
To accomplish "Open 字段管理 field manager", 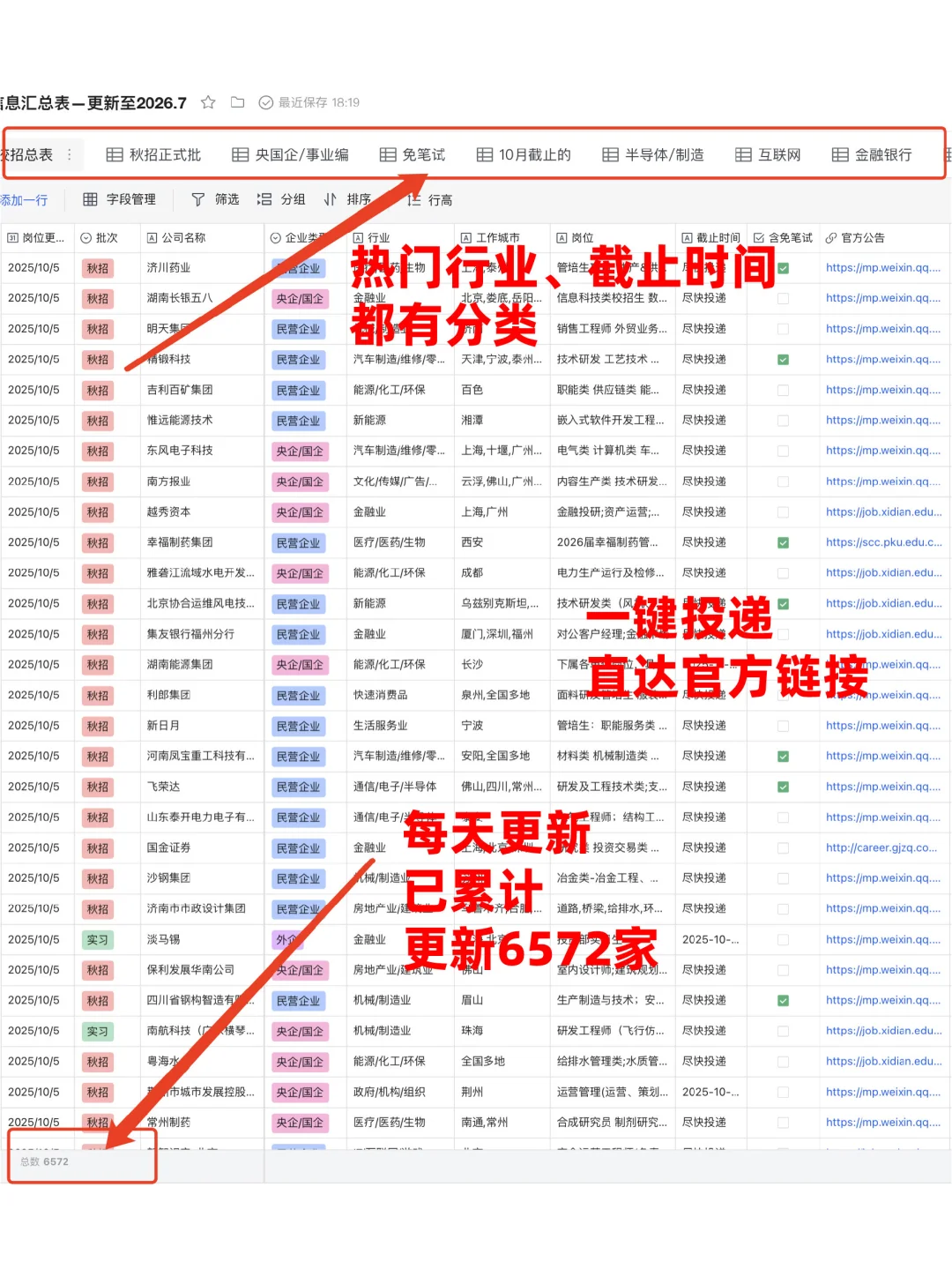I will pyautogui.click(x=119, y=199).
